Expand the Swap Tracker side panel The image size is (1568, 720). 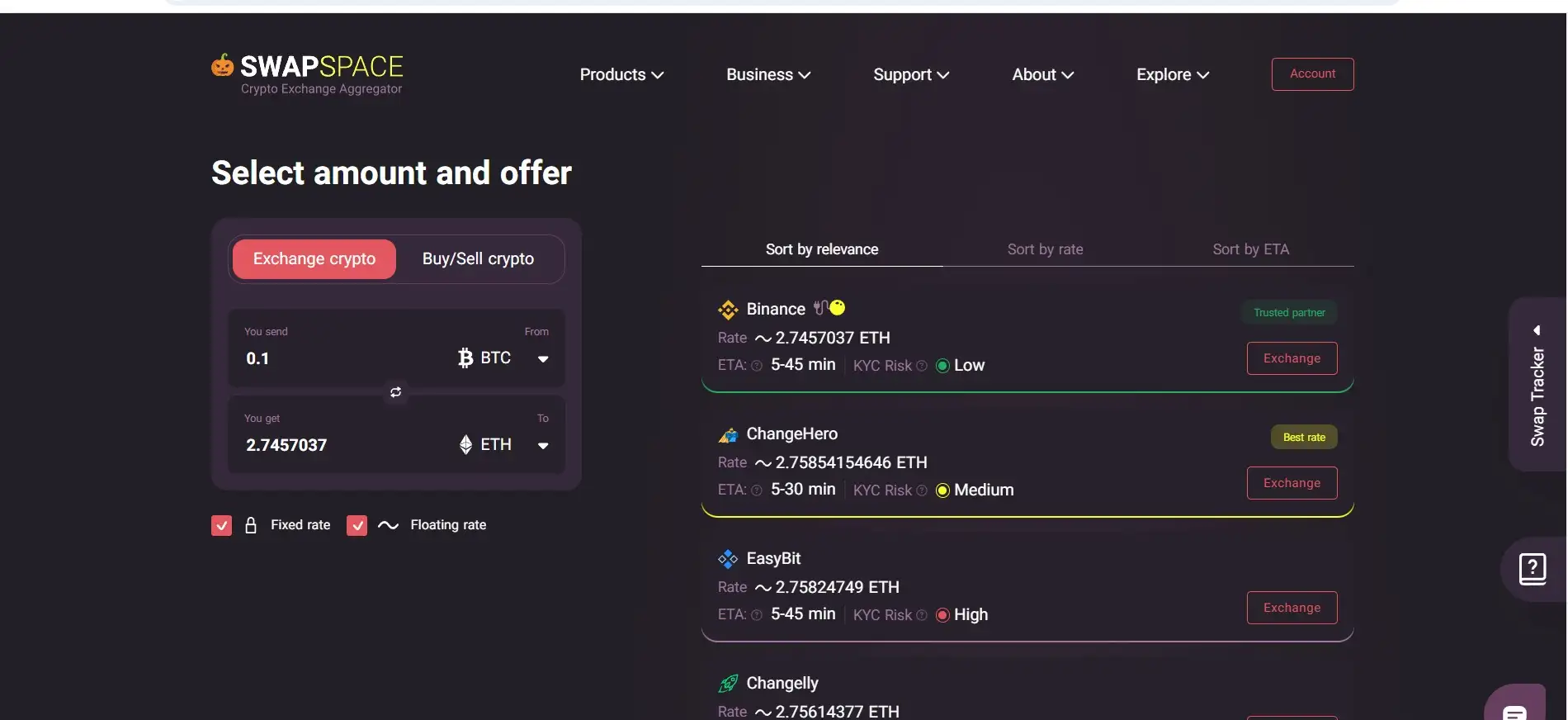[1537, 385]
